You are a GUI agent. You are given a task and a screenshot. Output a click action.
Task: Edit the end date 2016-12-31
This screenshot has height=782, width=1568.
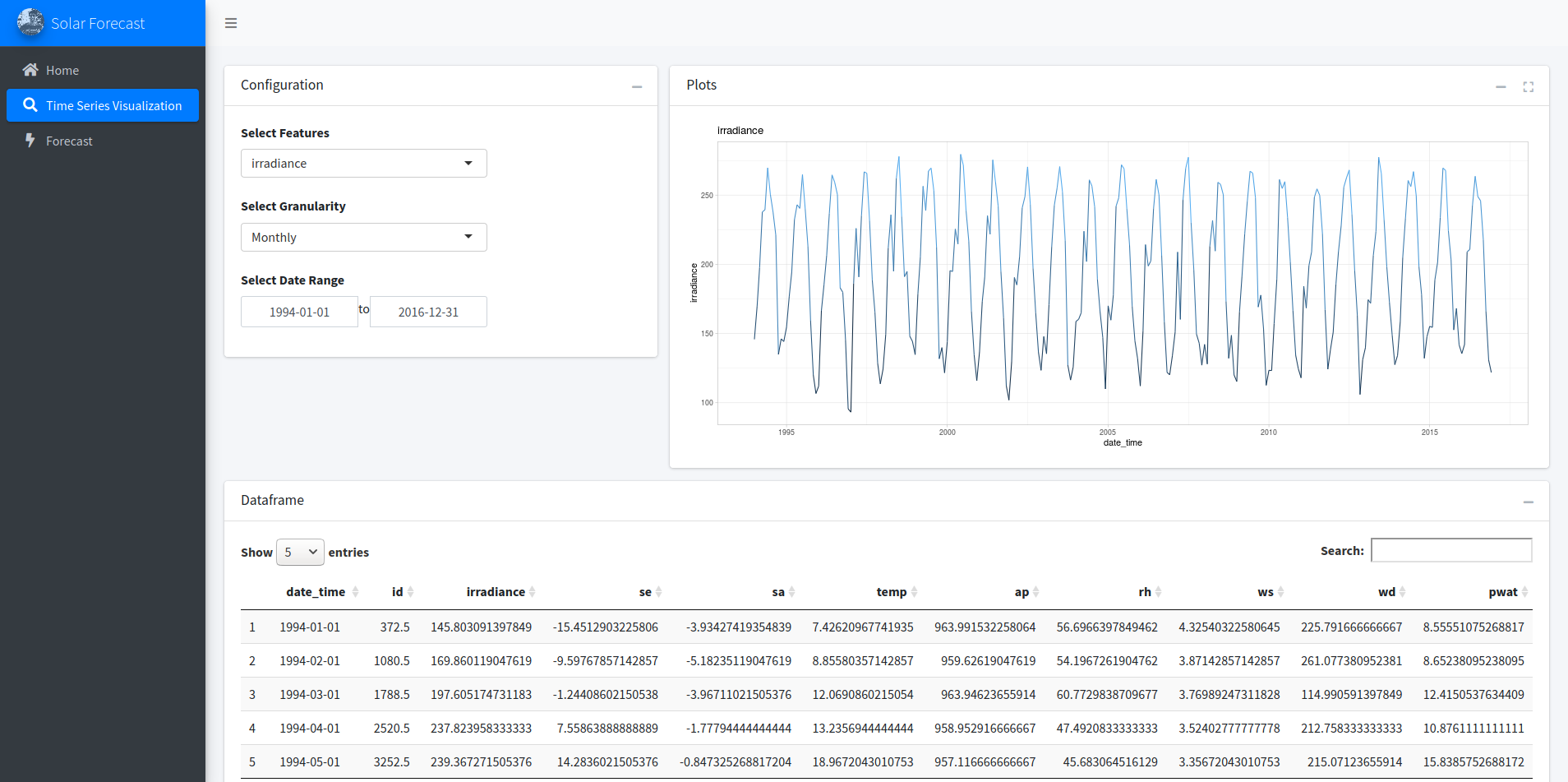[x=428, y=312]
